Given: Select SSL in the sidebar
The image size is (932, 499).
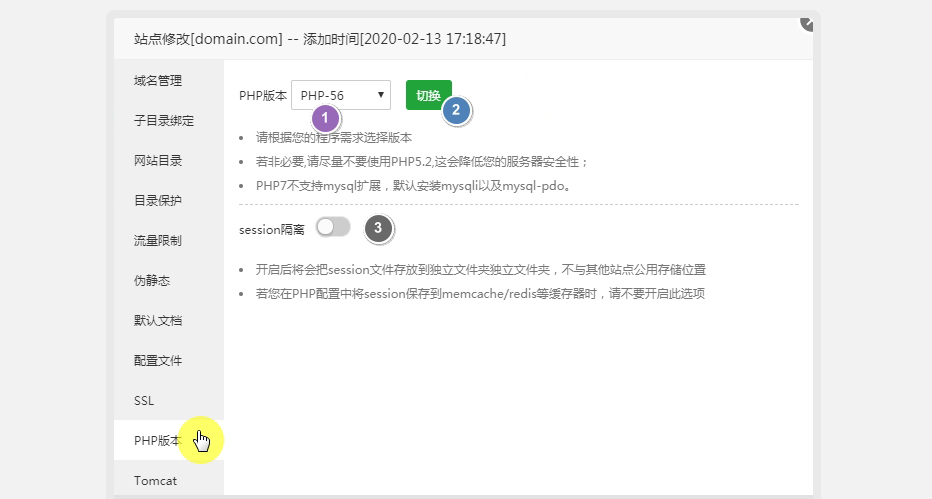Looking at the screenshot, I should tap(169, 400).
